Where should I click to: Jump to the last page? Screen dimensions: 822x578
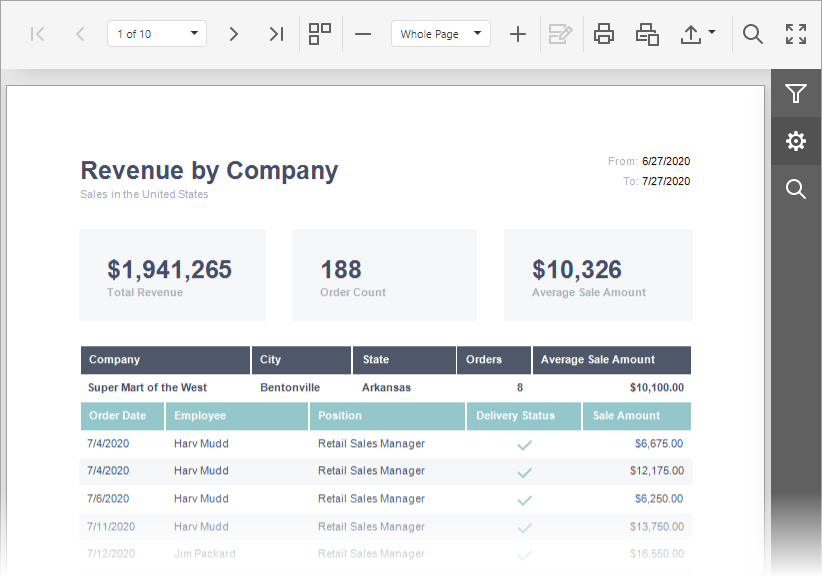(276, 34)
